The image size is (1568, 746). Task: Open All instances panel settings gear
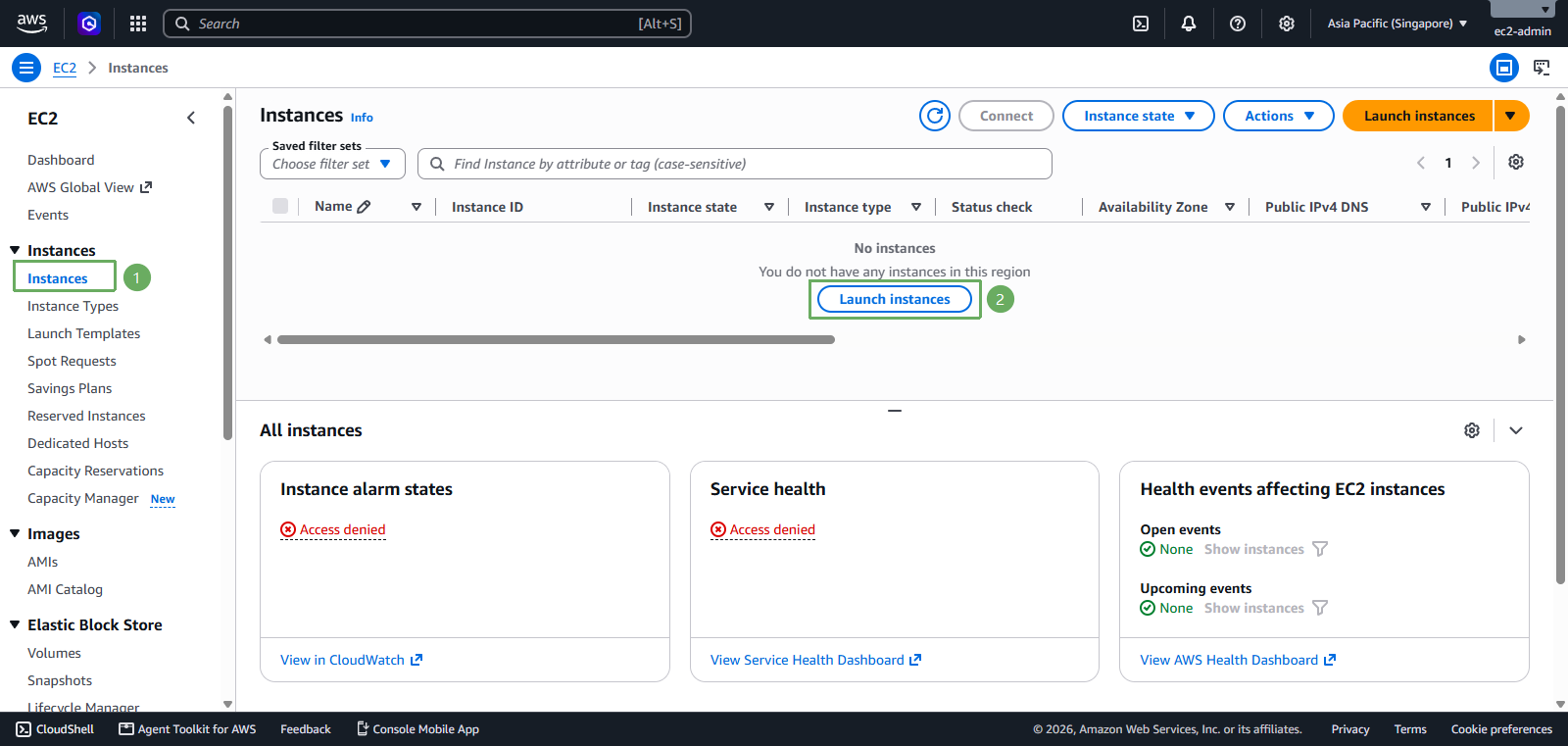(1472, 430)
